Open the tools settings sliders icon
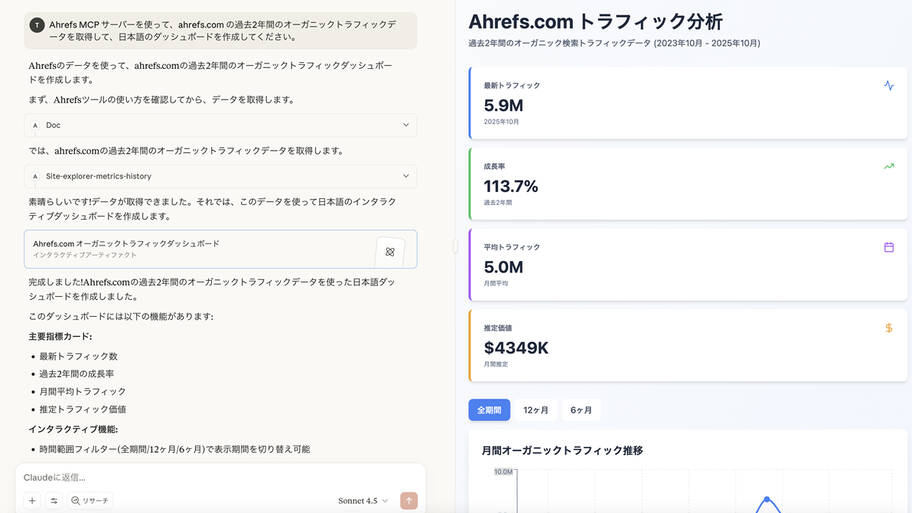 (54, 500)
